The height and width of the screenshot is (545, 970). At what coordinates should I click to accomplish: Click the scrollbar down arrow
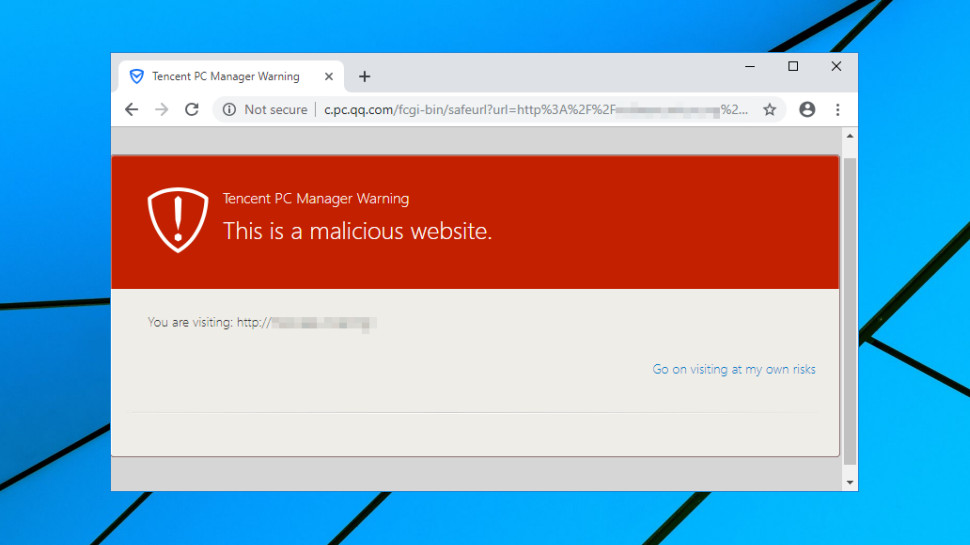850,483
